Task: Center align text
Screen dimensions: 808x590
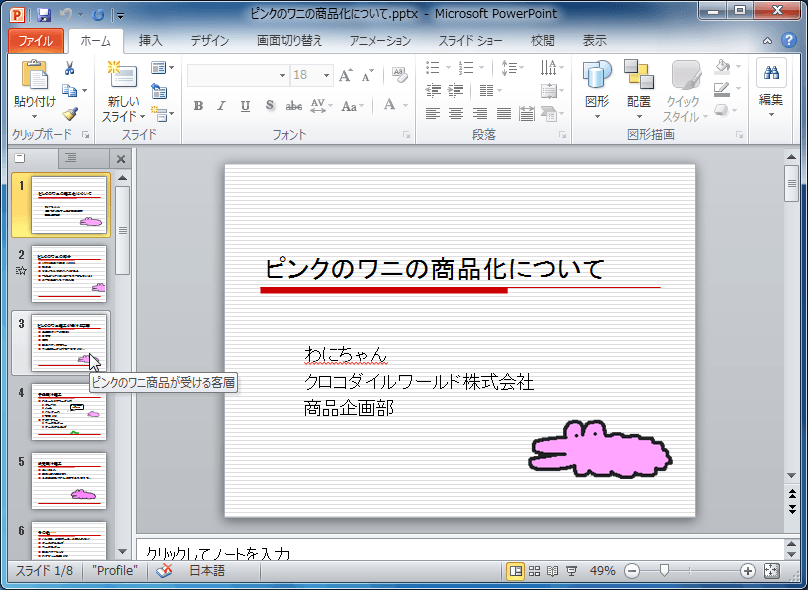Action: pos(456,113)
